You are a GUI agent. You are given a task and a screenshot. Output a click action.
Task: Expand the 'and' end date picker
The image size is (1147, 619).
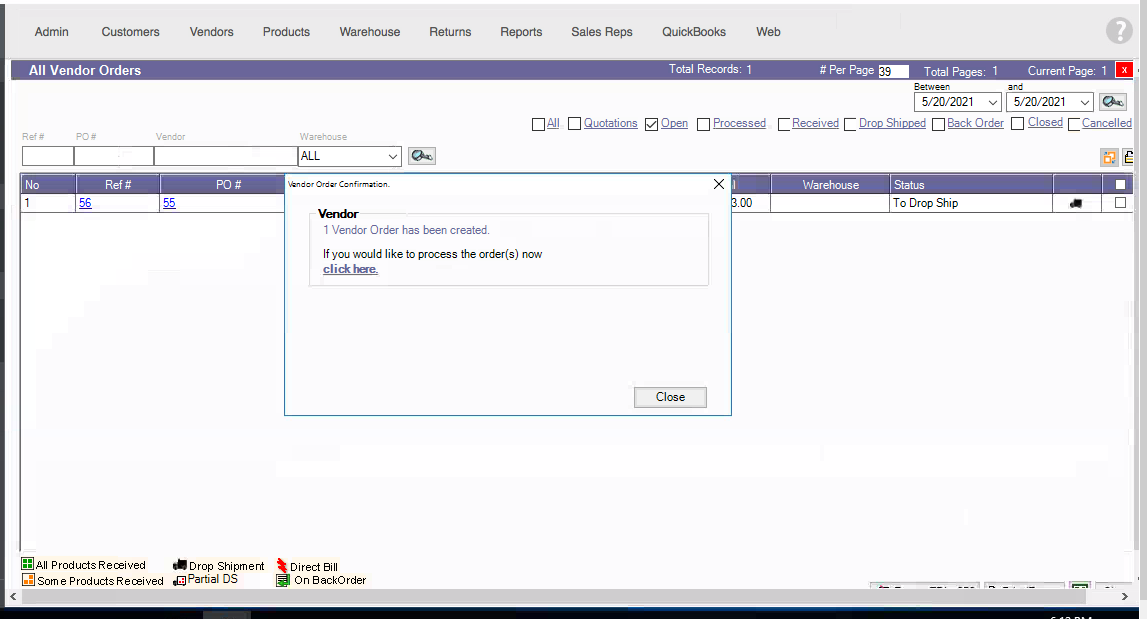1085,102
